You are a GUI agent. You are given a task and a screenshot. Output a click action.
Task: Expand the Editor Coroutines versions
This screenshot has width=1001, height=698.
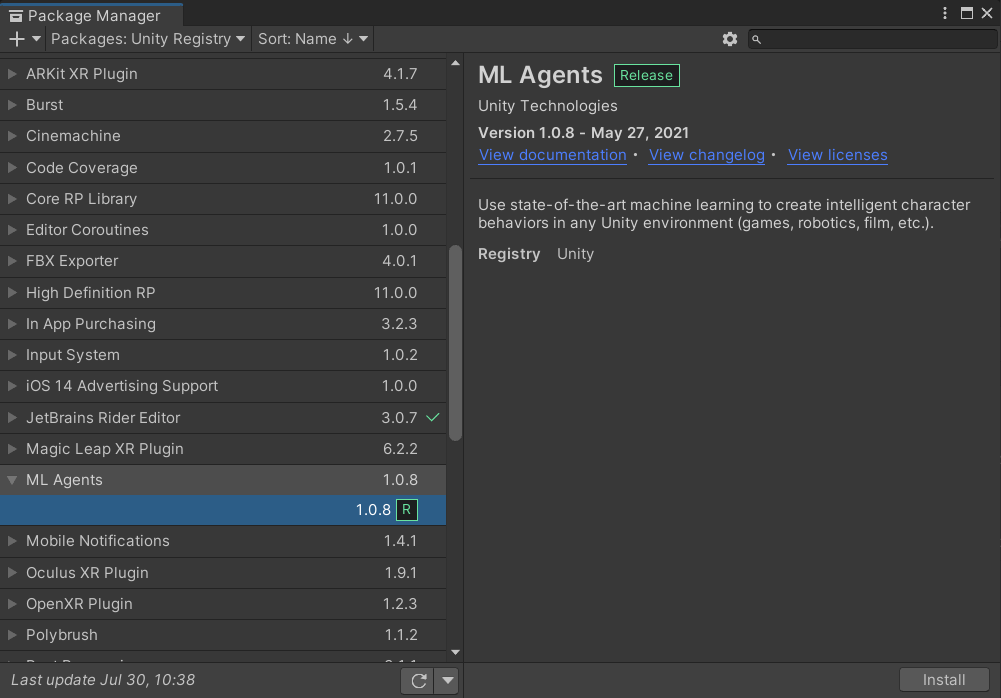click(x=11, y=230)
